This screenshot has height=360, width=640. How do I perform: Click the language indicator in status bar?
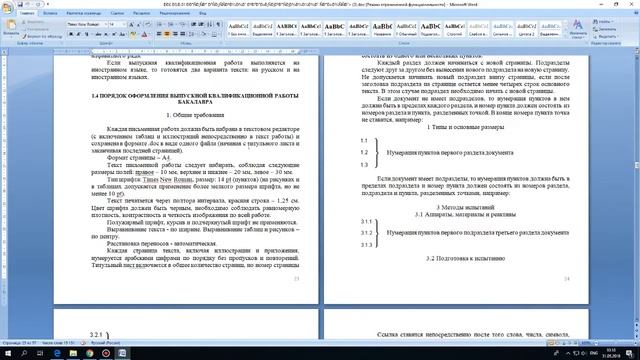coord(105,343)
